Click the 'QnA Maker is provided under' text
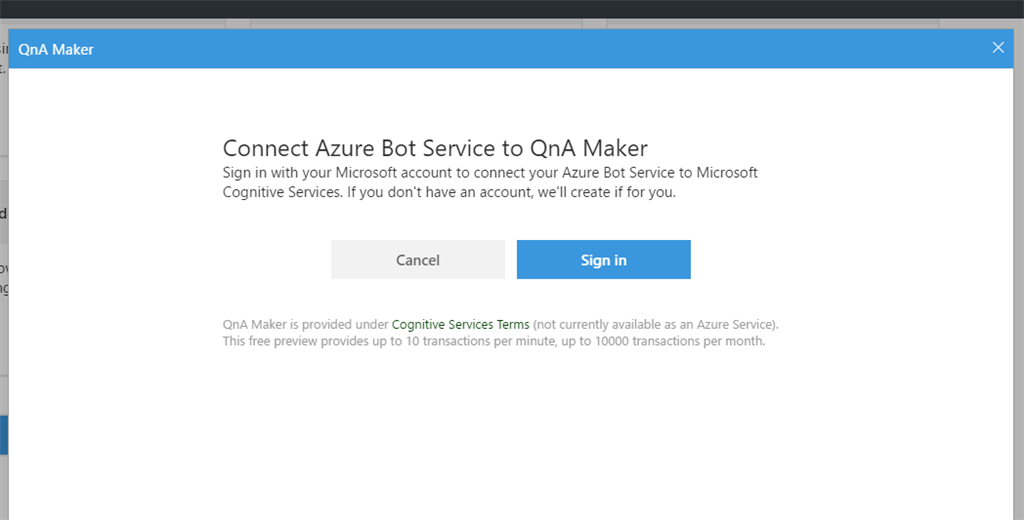The height and width of the screenshot is (520, 1024). [305, 325]
